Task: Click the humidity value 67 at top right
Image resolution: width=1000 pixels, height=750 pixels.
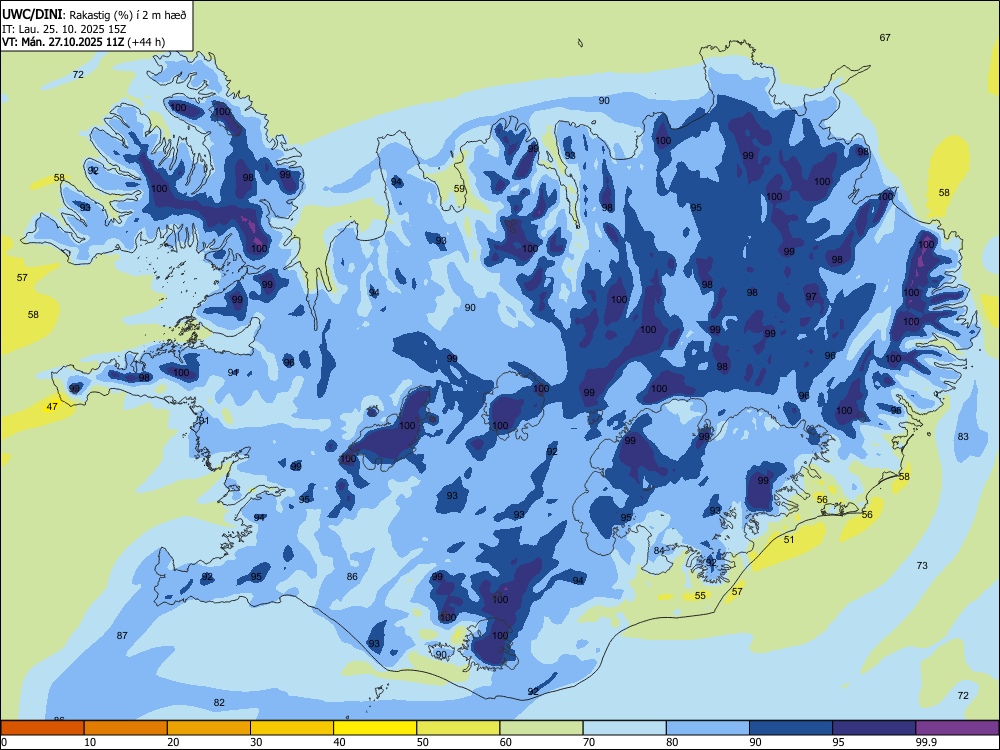Action: (x=885, y=38)
